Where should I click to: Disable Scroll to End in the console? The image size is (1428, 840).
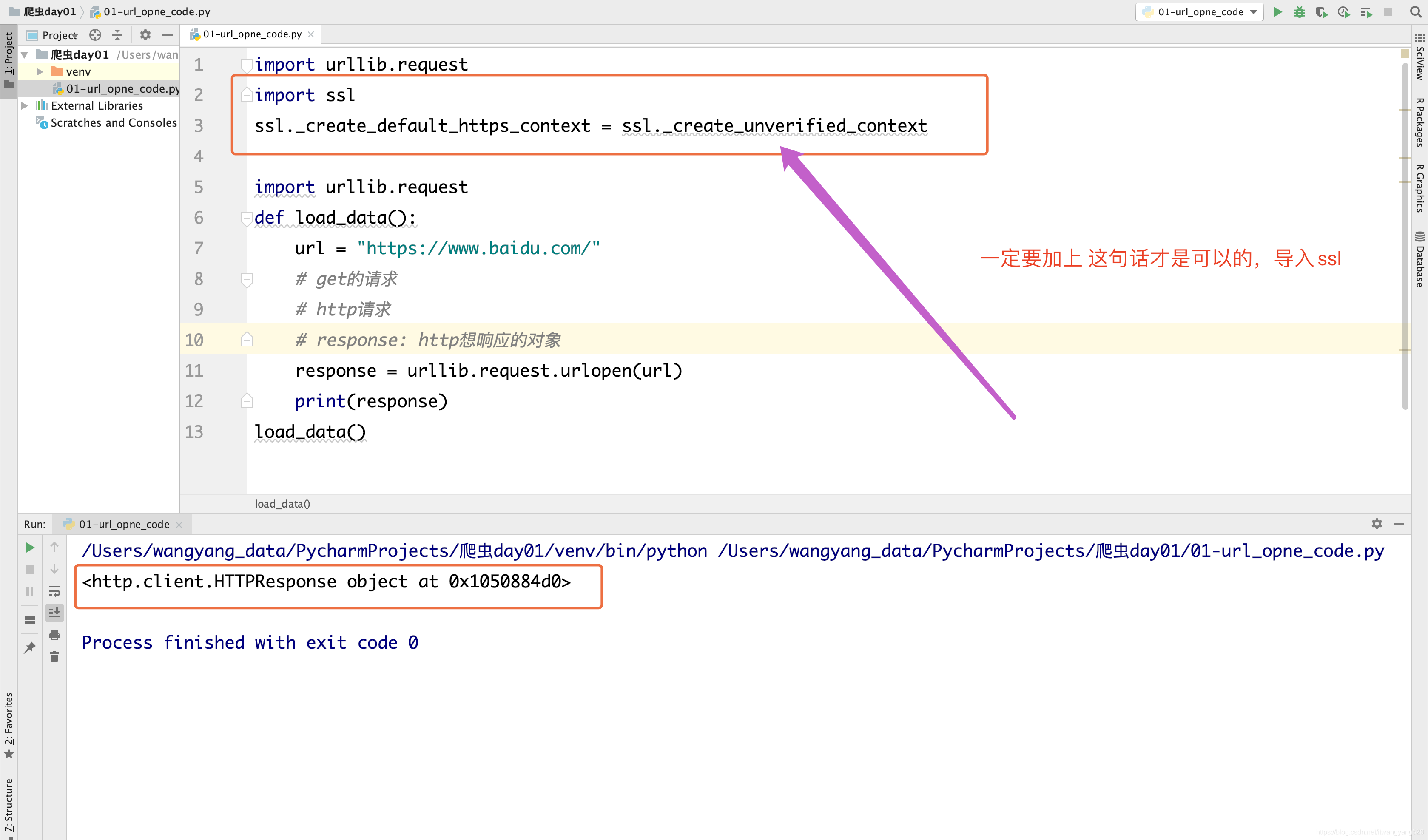pyautogui.click(x=54, y=612)
